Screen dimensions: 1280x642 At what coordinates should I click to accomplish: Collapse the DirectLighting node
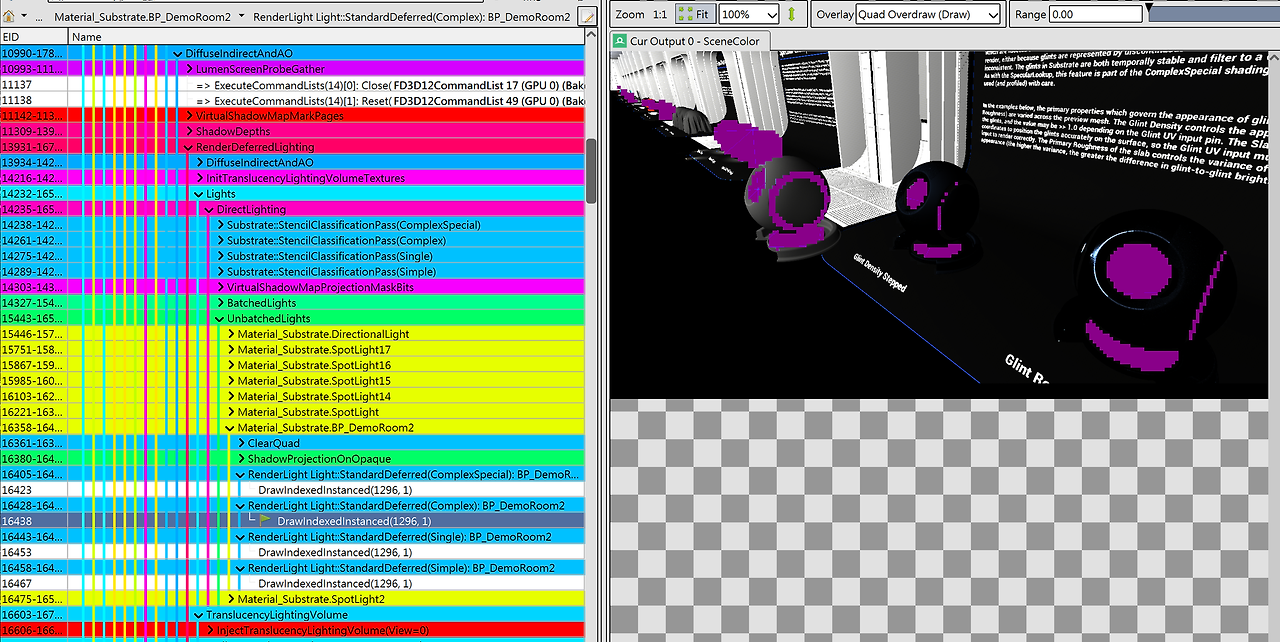point(210,209)
